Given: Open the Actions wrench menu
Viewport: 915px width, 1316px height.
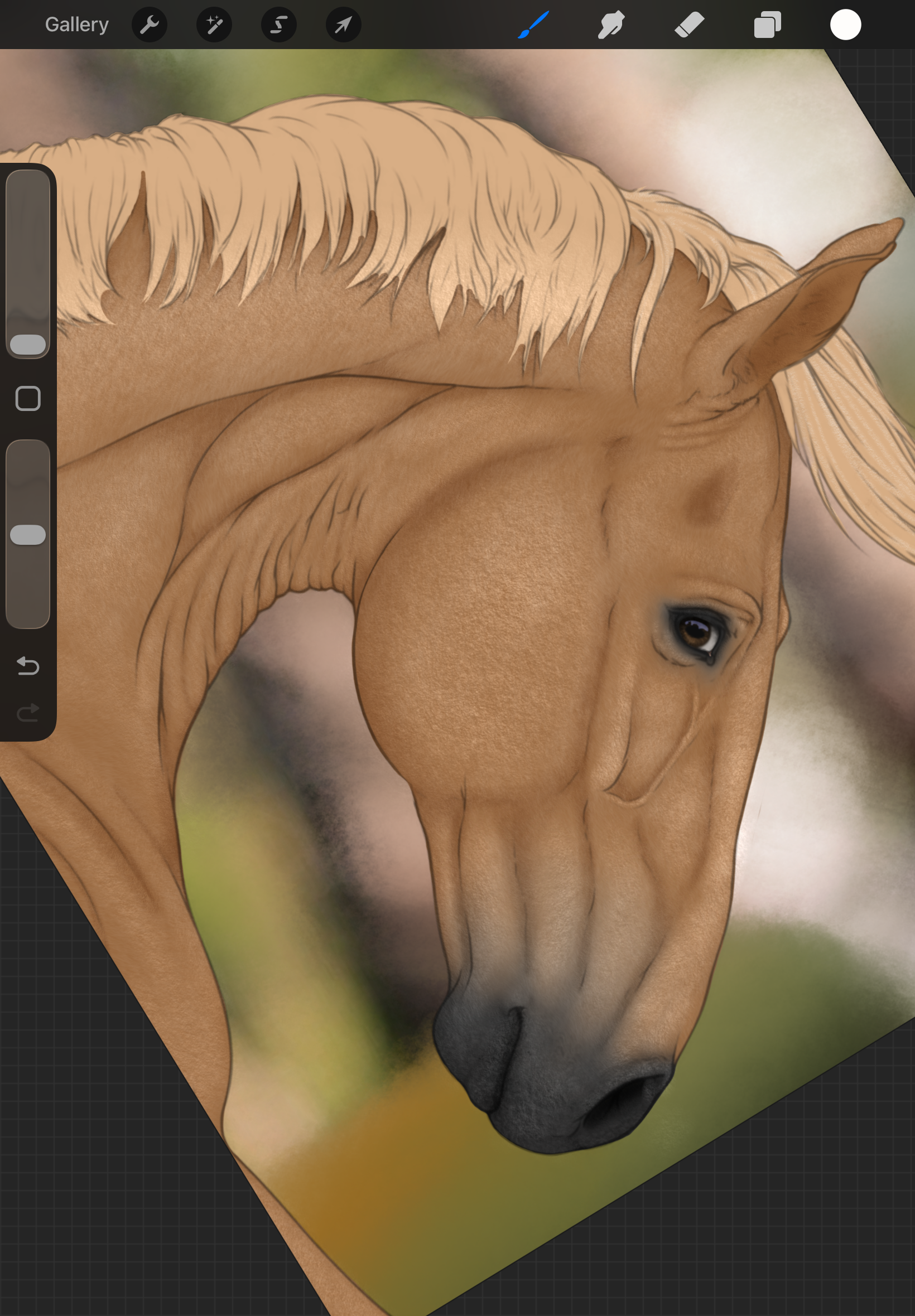Looking at the screenshot, I should click(x=150, y=25).
